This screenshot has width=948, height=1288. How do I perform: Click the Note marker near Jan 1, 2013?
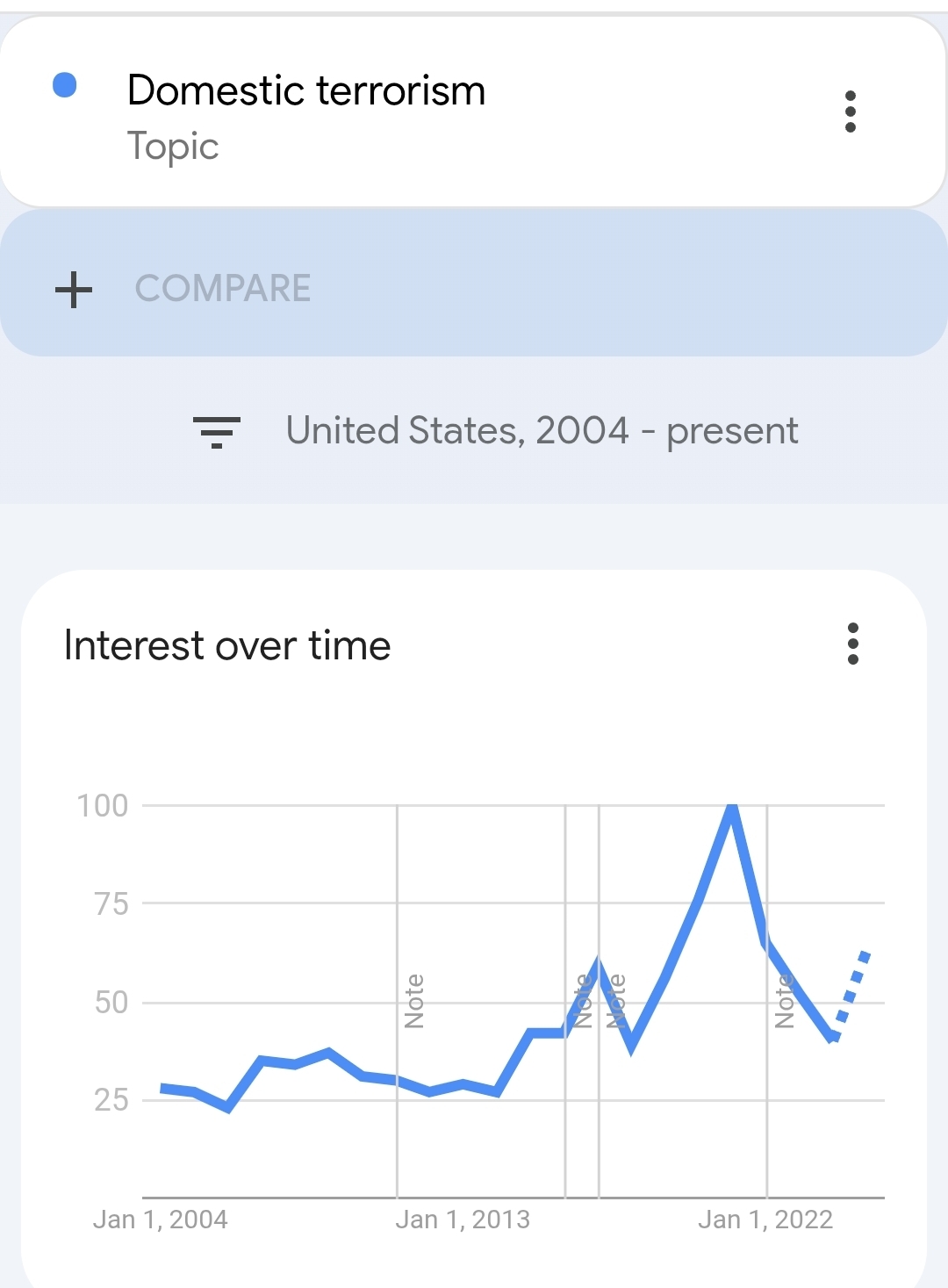414,1001
